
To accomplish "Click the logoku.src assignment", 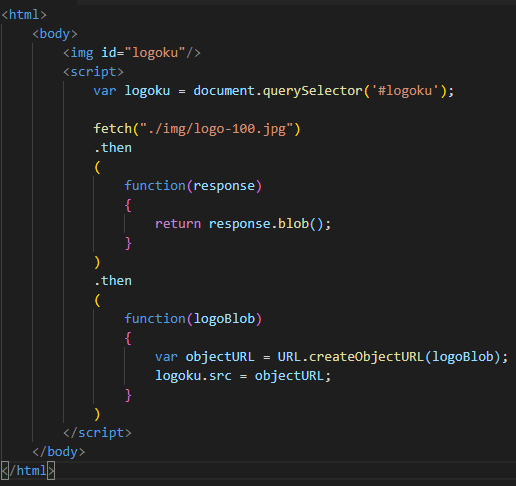I will 193,376.
